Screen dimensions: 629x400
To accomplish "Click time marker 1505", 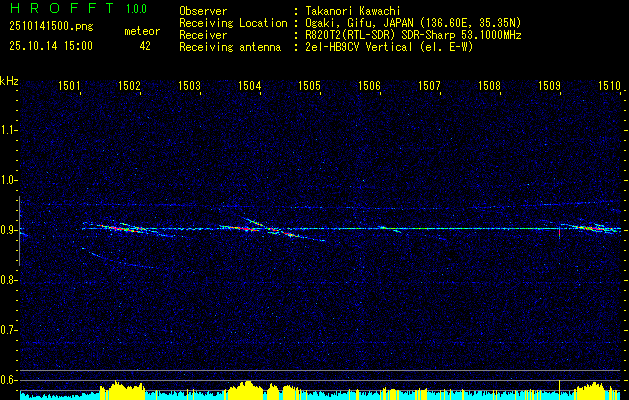I will pos(310,85).
